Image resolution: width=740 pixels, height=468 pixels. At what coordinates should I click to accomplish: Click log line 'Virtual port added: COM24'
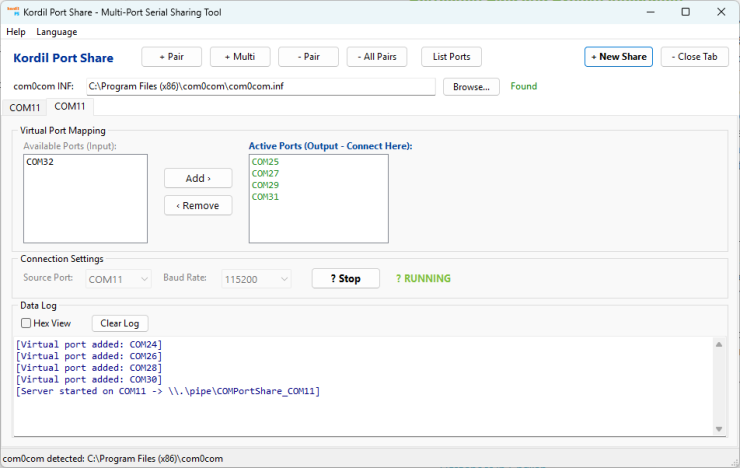point(89,344)
